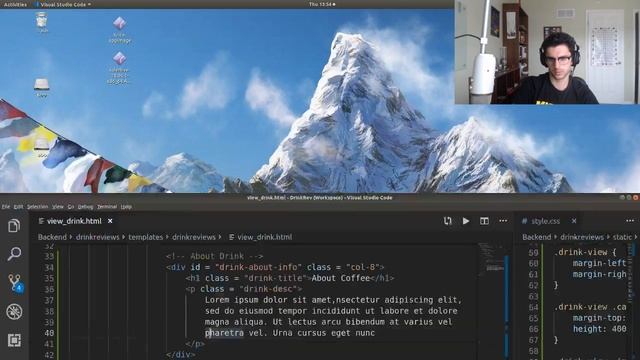
Task: Click the closing </div> tag on line 42
Action: [x=180, y=355]
